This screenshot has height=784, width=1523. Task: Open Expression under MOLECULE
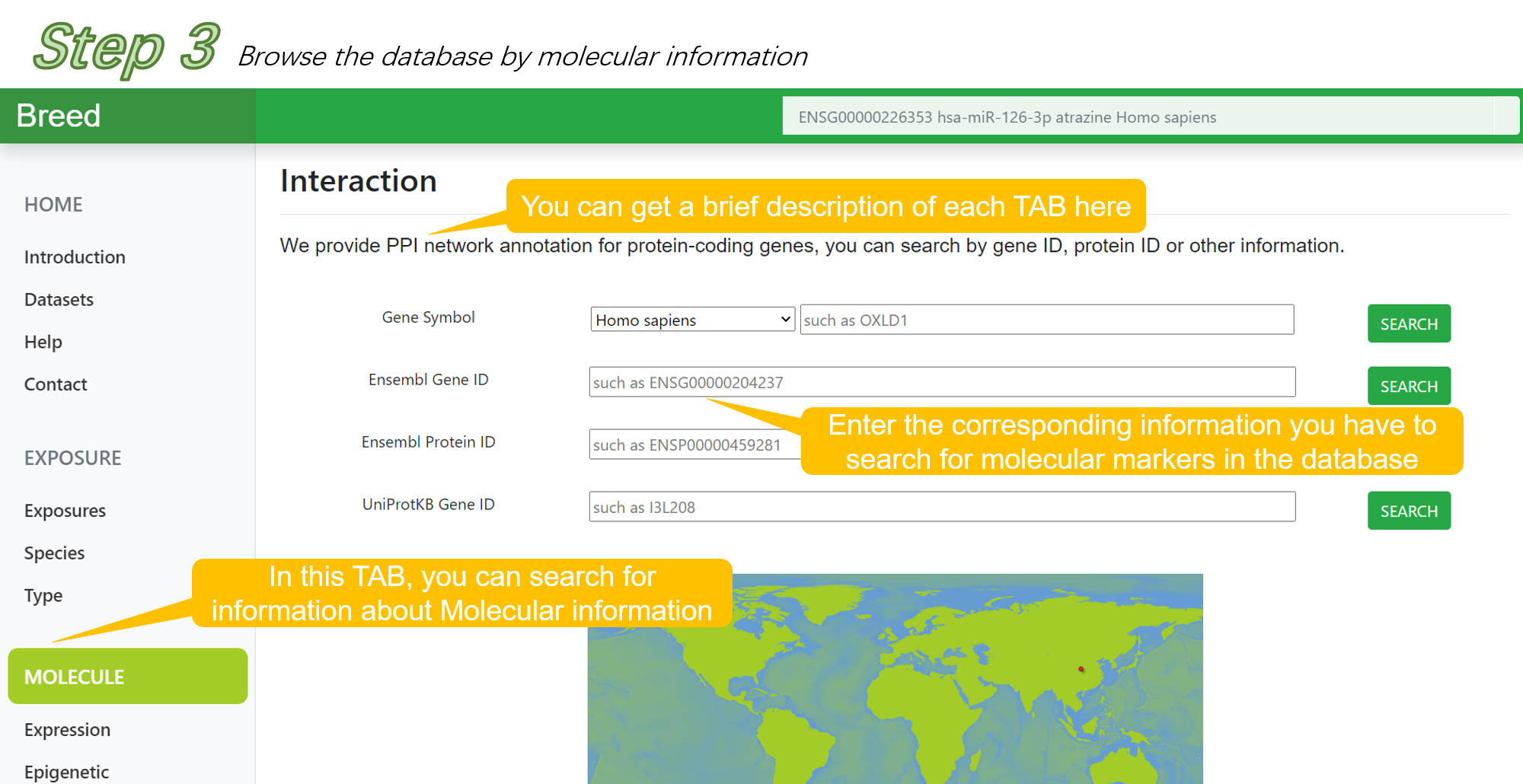(67, 730)
